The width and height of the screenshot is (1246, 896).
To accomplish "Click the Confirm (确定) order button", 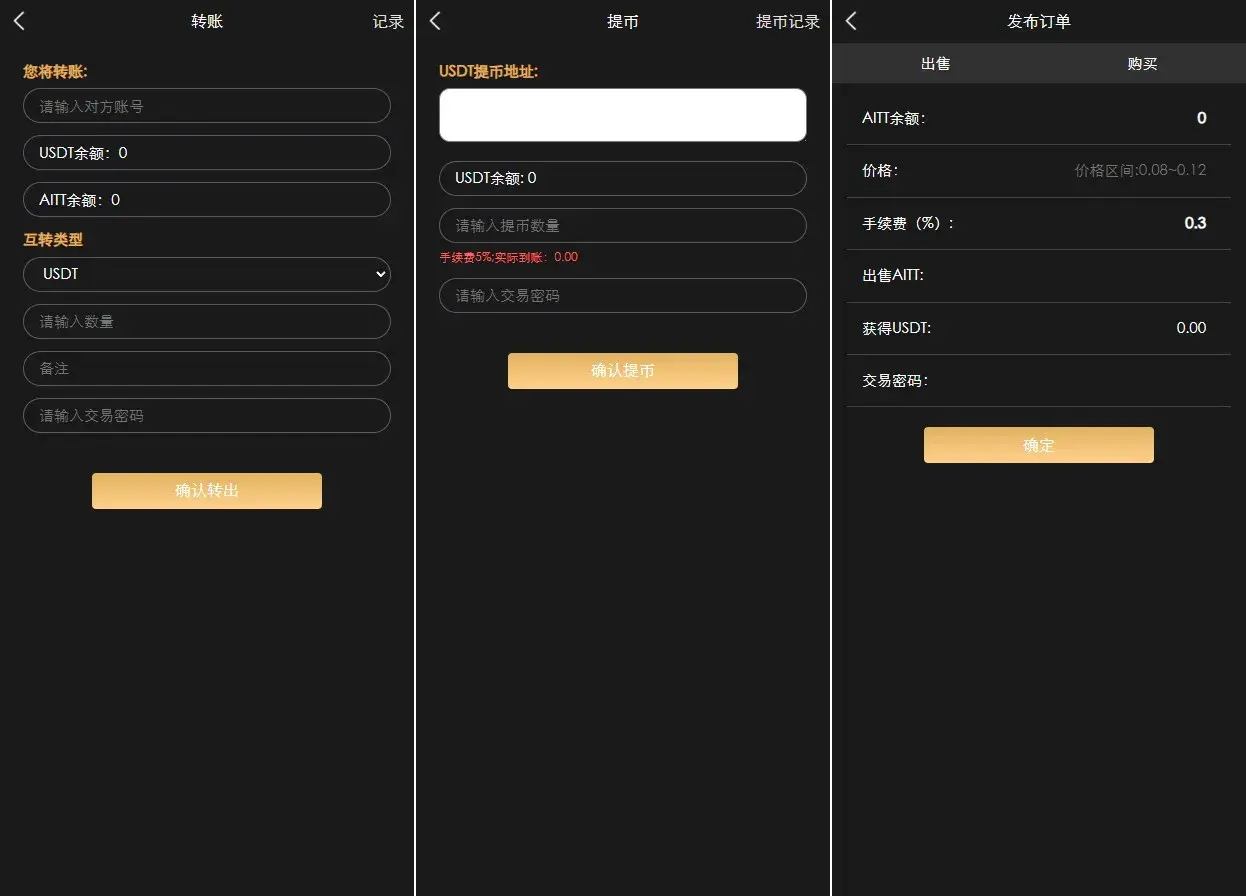I will point(1038,445).
